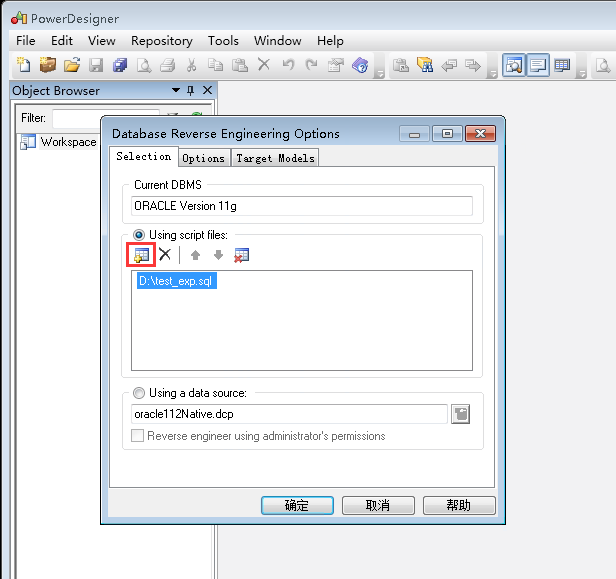Open the View menu
Image resolution: width=616 pixels, height=579 pixels.
tap(102, 41)
